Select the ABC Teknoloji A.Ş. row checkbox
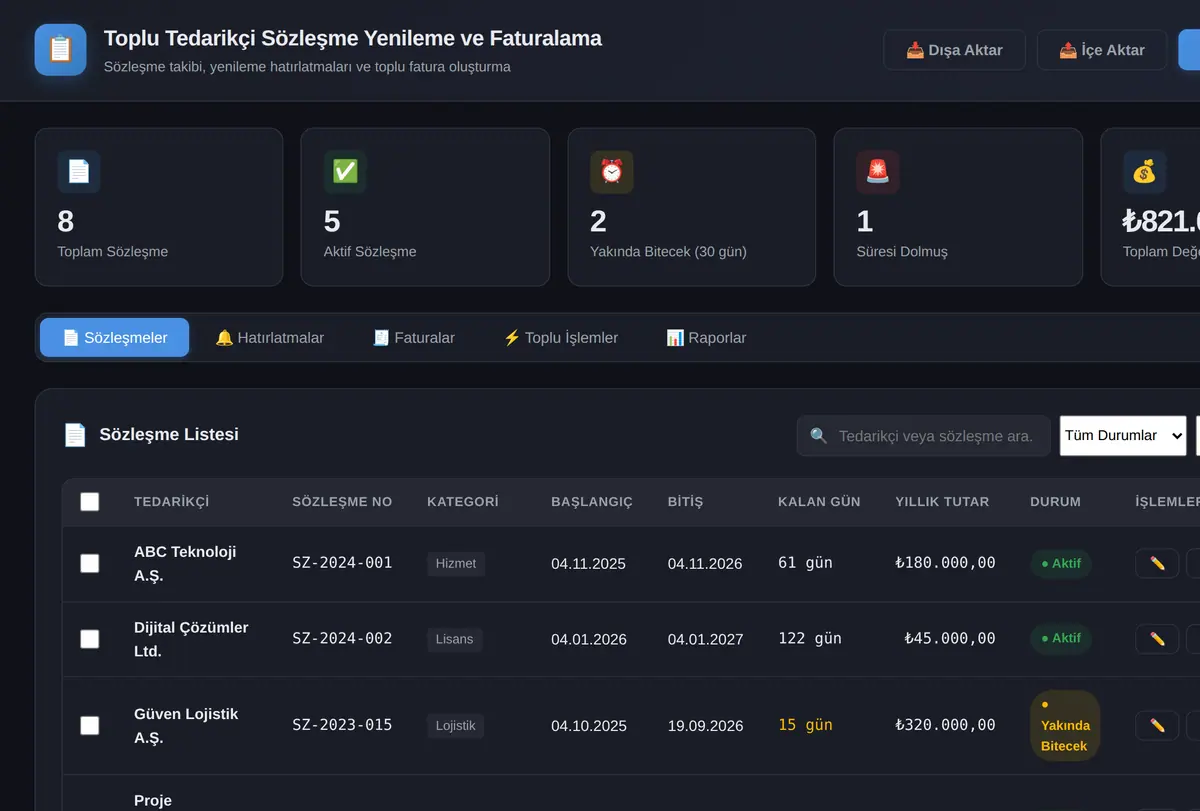The height and width of the screenshot is (811, 1200). coord(90,563)
